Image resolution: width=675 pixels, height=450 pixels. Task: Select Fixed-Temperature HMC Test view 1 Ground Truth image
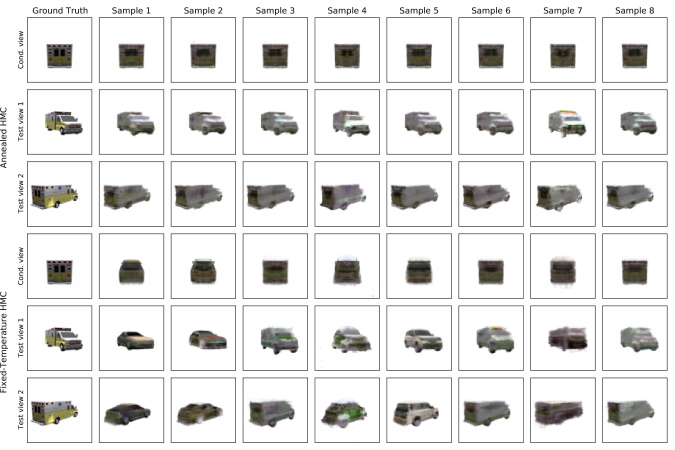[x=59, y=338]
